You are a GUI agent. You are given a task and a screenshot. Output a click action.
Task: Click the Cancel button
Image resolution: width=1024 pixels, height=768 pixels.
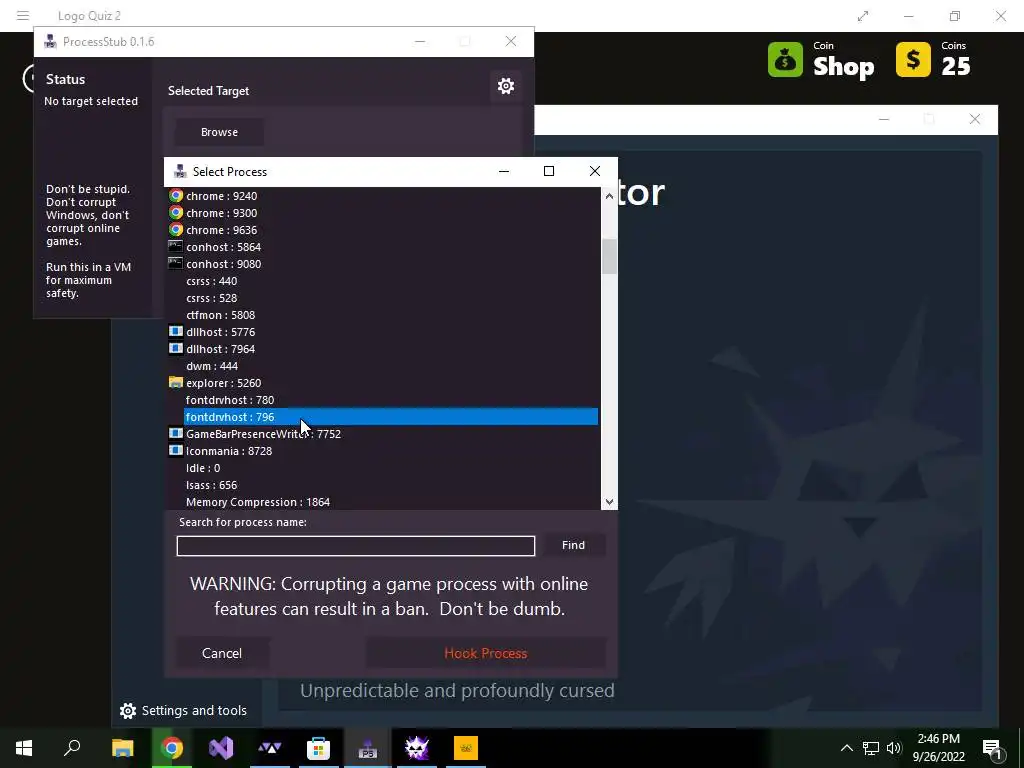click(x=222, y=653)
